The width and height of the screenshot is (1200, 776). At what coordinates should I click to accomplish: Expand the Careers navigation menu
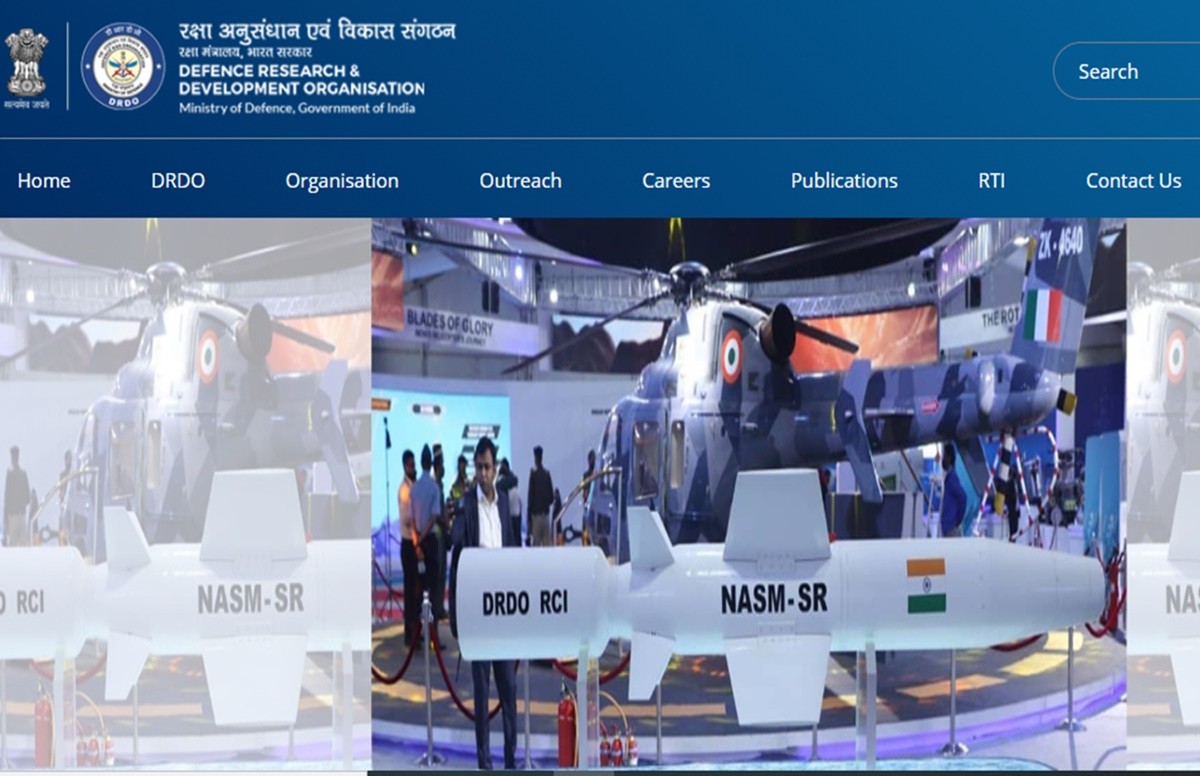pyautogui.click(x=676, y=181)
